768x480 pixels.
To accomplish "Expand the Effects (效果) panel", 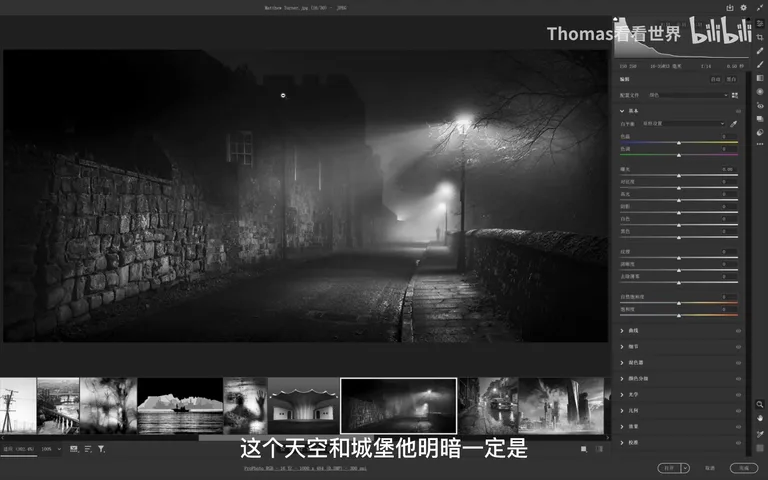I will coord(622,427).
